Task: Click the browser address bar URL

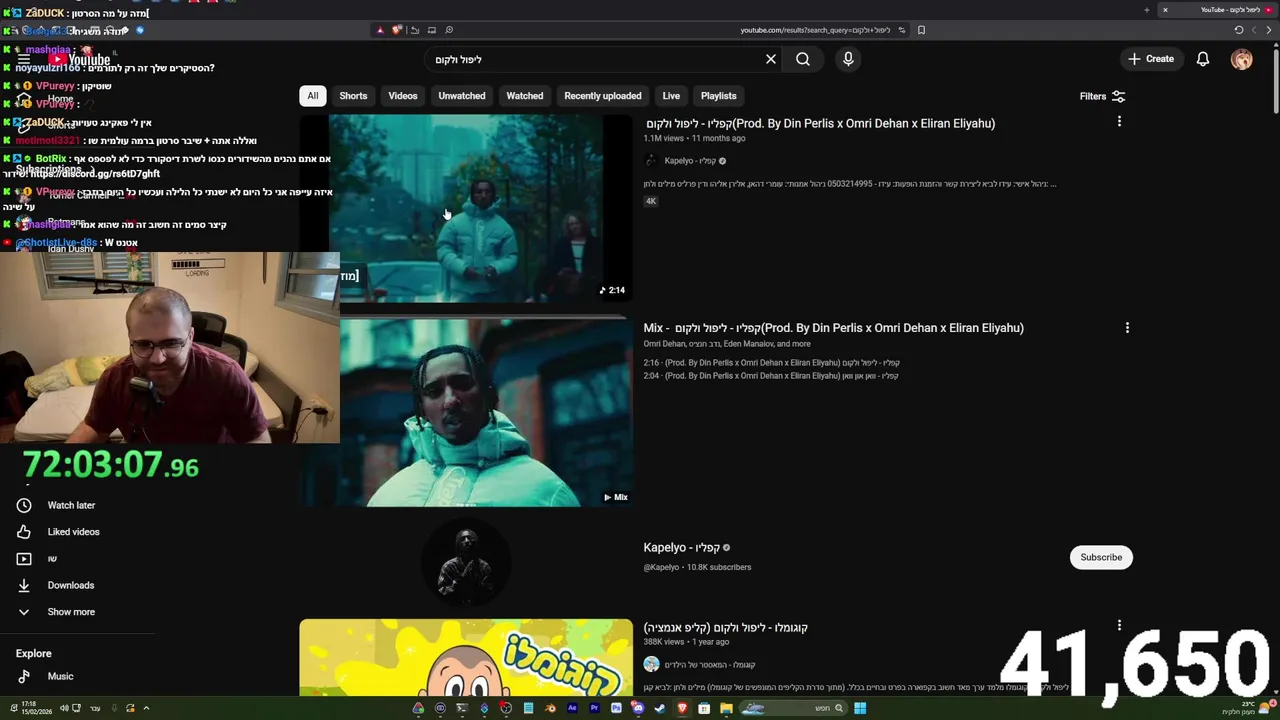Action: point(815,30)
